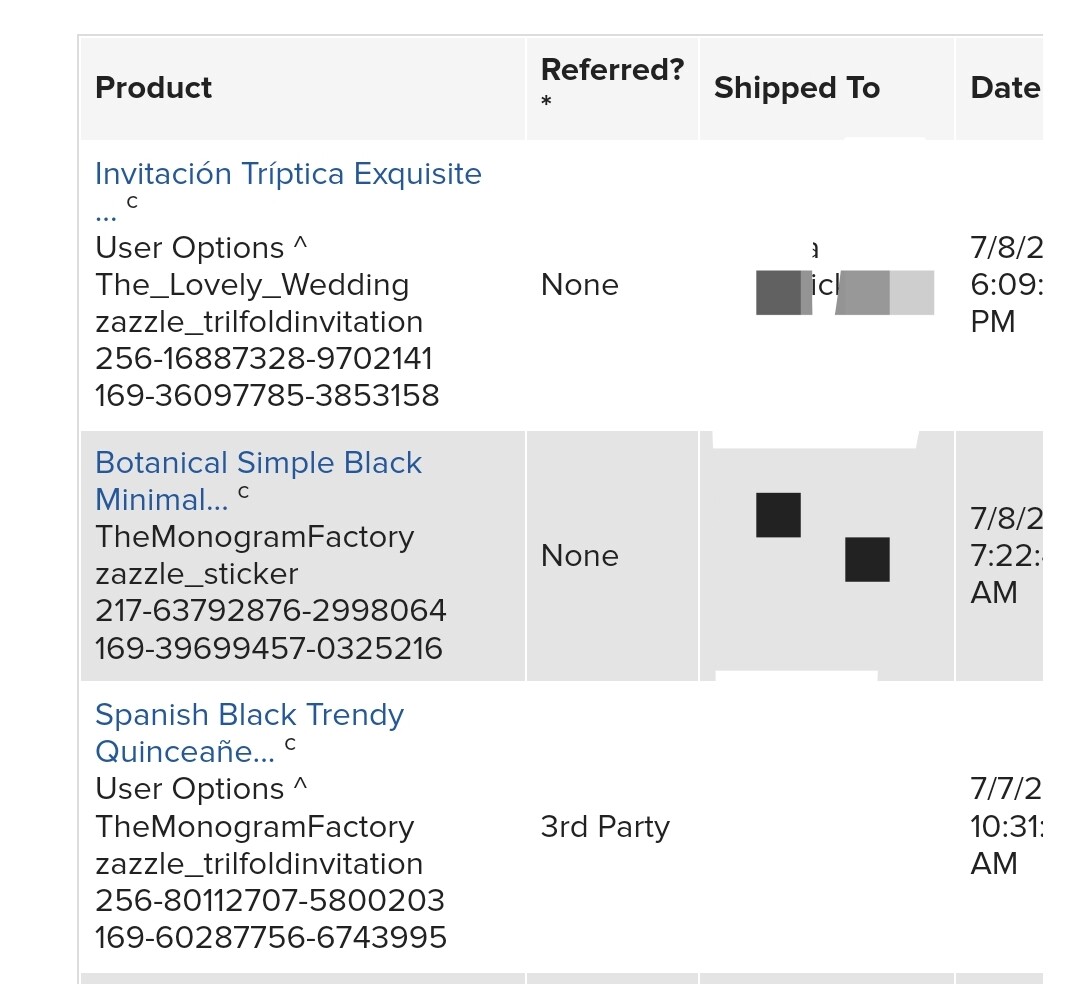Click the Referred? column header
Viewport: 1080px width, 984px height.
[x=612, y=70]
